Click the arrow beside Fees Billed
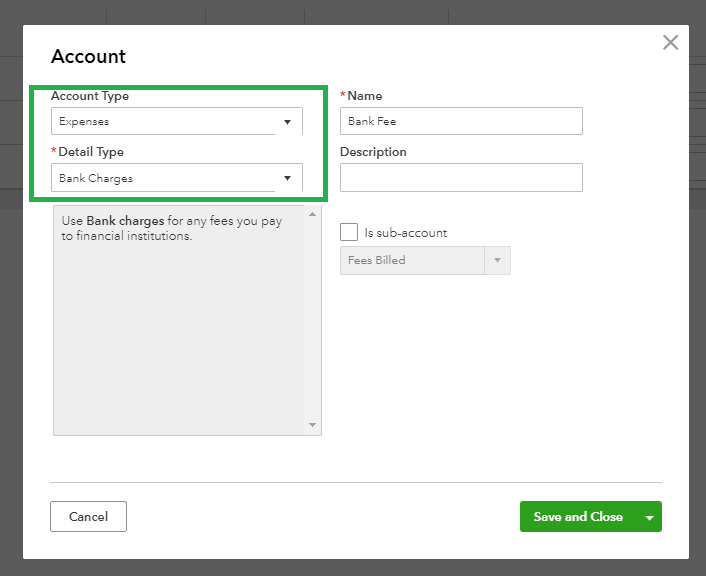706x576 pixels. coord(497,261)
